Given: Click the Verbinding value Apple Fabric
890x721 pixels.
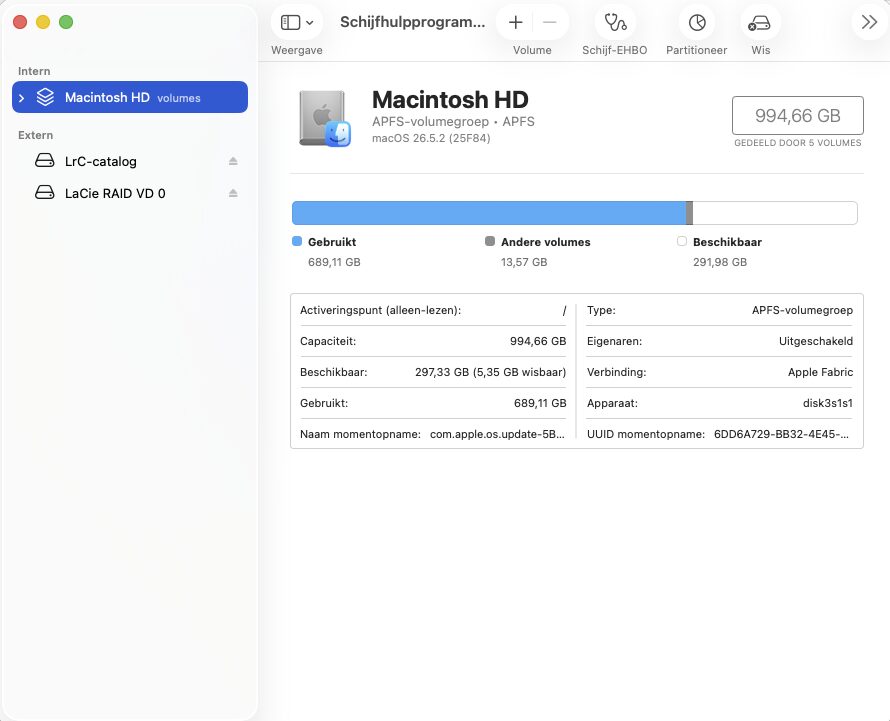Looking at the screenshot, I should point(820,372).
